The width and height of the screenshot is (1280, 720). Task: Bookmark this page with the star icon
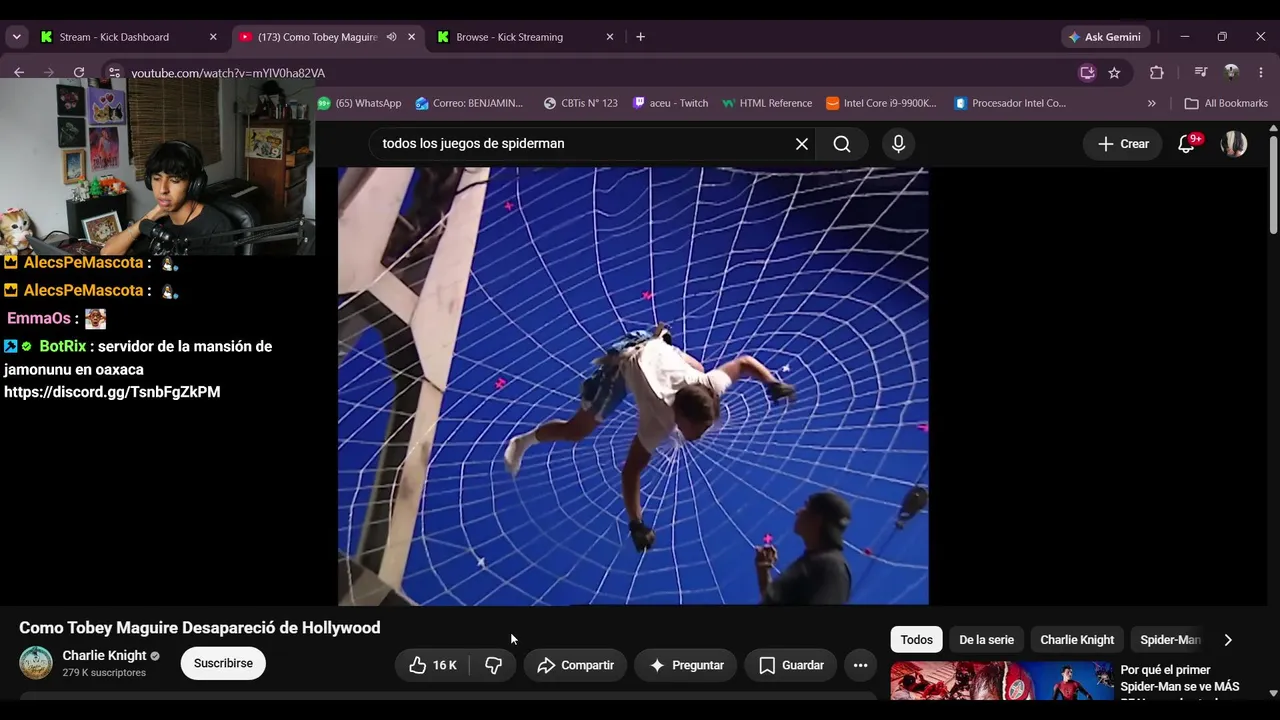[x=1114, y=73]
